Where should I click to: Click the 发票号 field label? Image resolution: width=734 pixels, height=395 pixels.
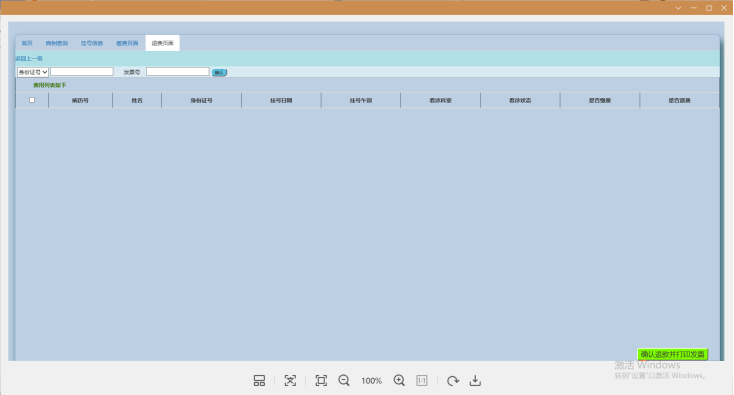tap(132, 72)
